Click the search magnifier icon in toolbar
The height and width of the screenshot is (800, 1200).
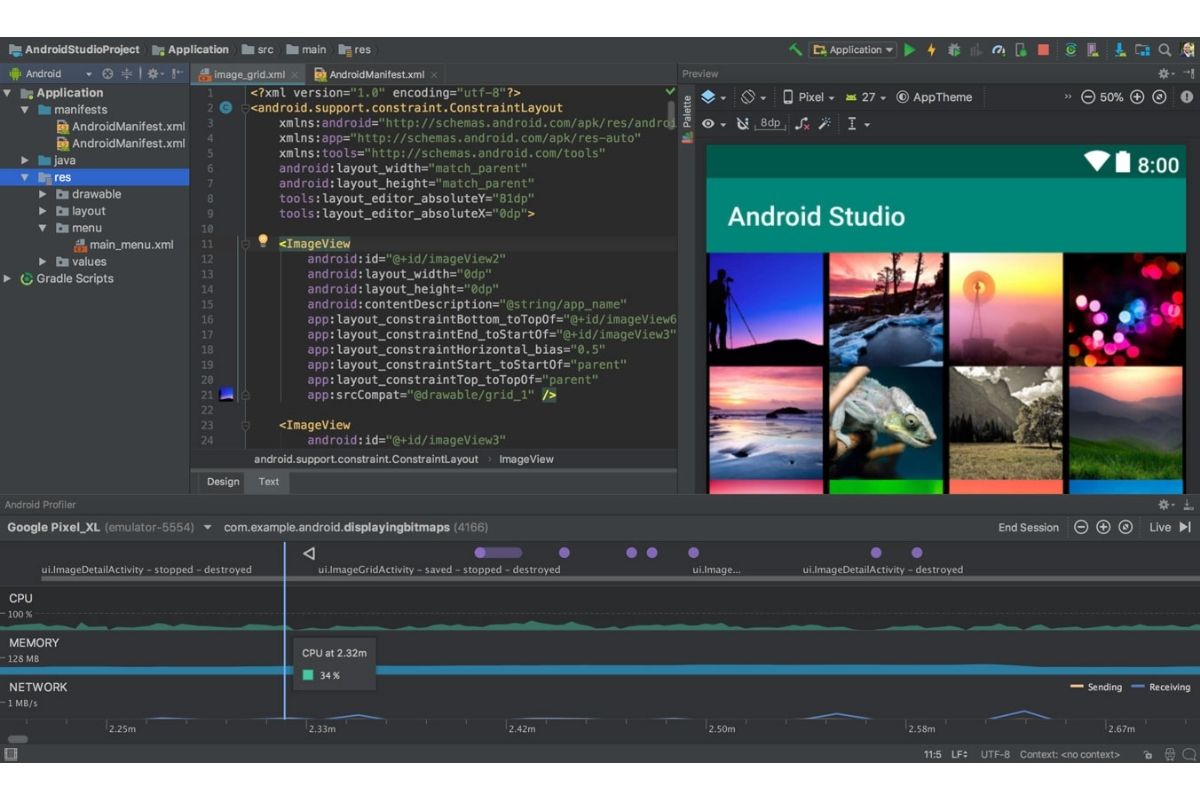[x=1165, y=49]
